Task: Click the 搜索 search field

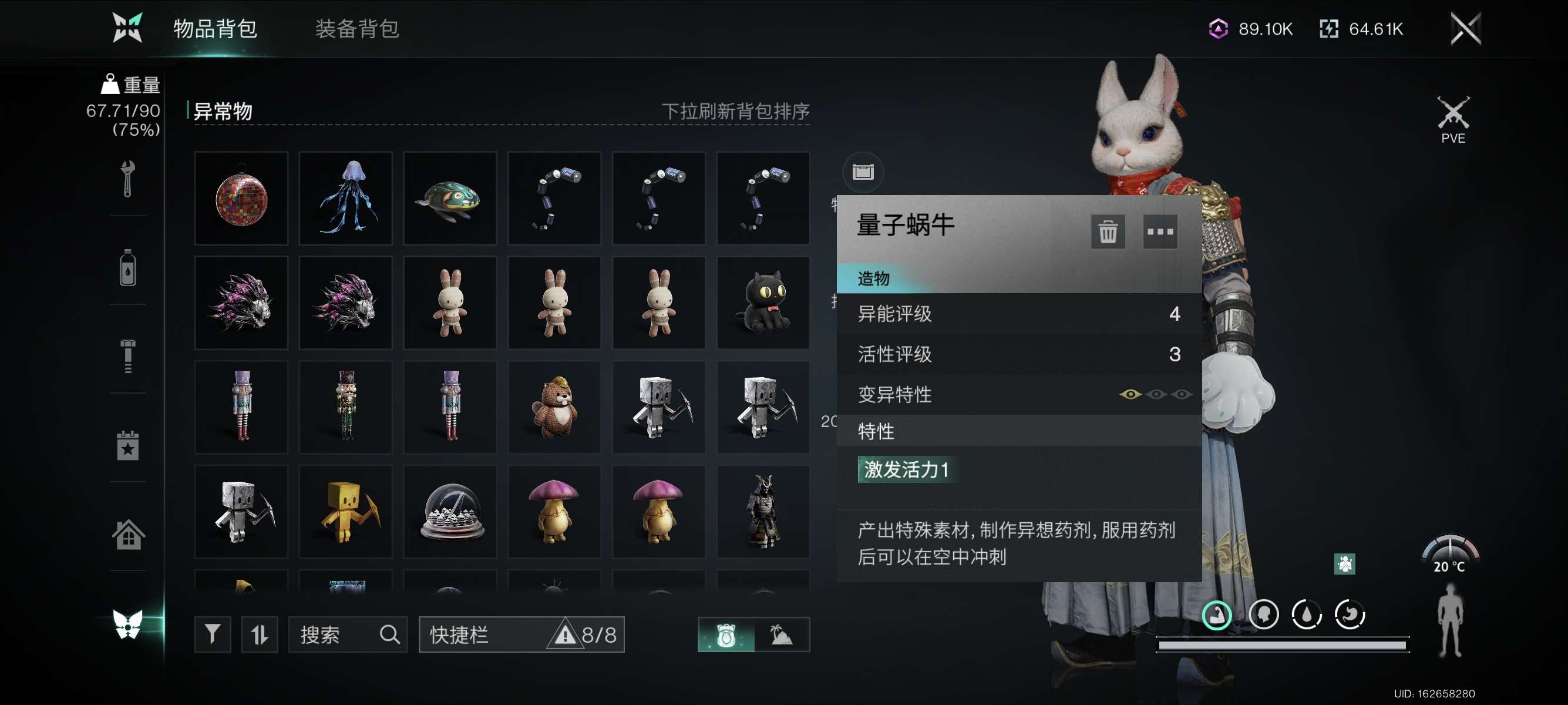Action: point(348,634)
